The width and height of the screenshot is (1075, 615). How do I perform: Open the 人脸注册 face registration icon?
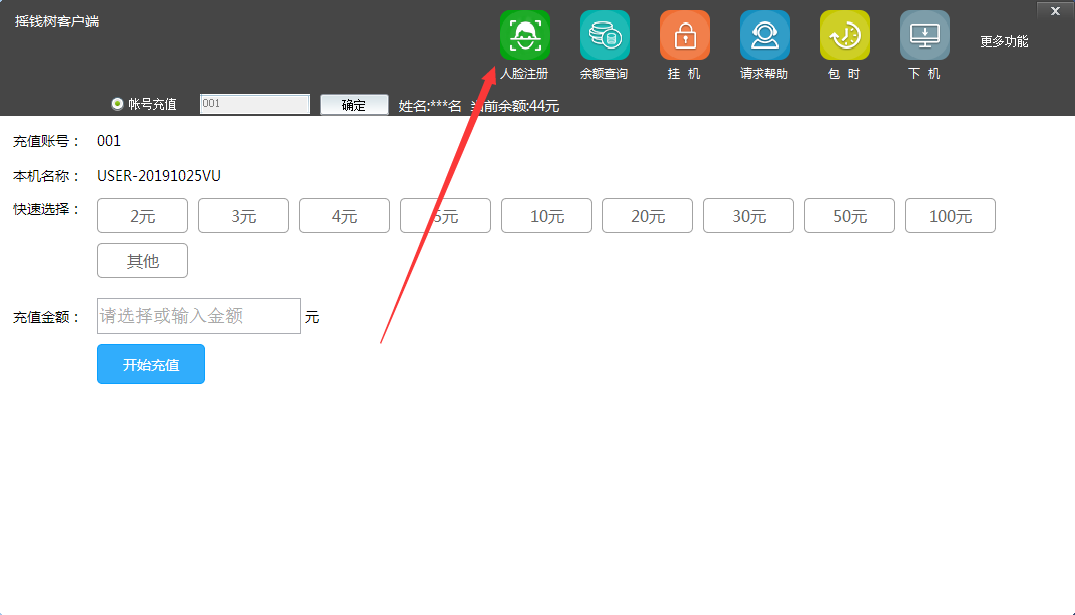tap(524, 36)
